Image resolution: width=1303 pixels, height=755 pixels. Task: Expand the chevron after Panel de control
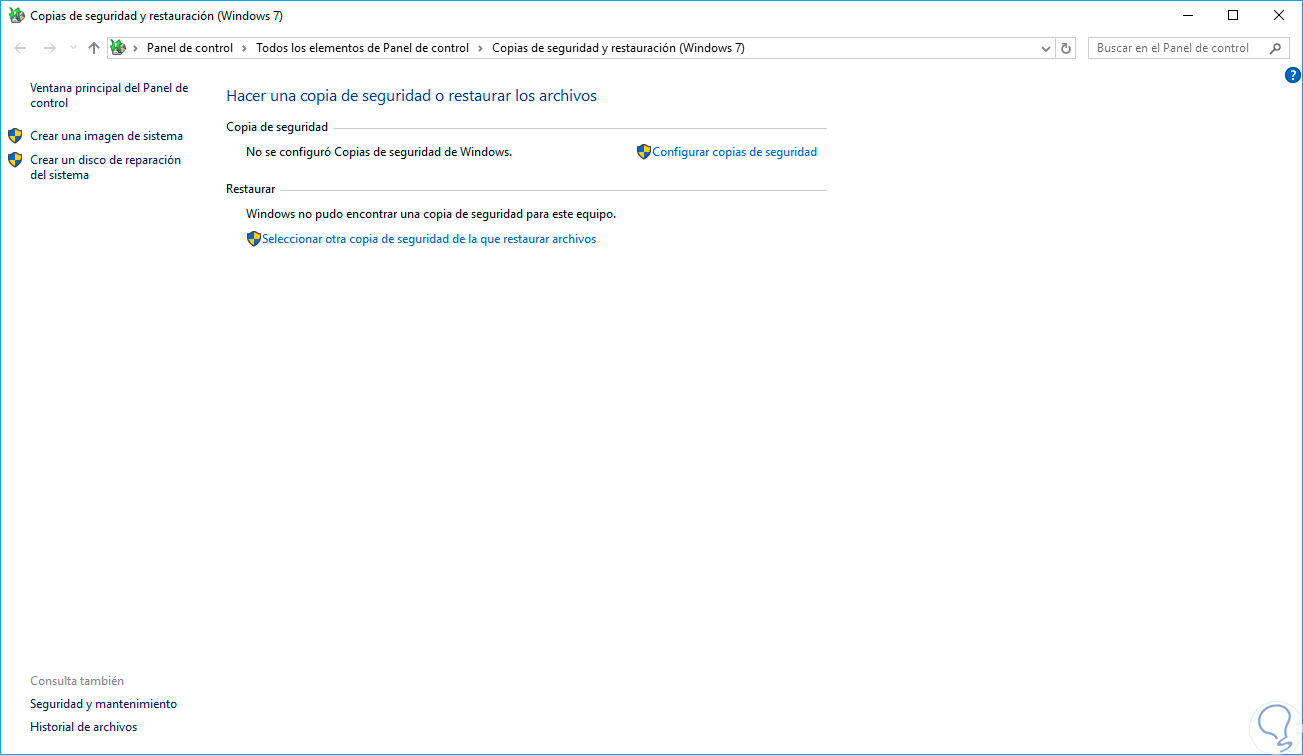click(244, 48)
